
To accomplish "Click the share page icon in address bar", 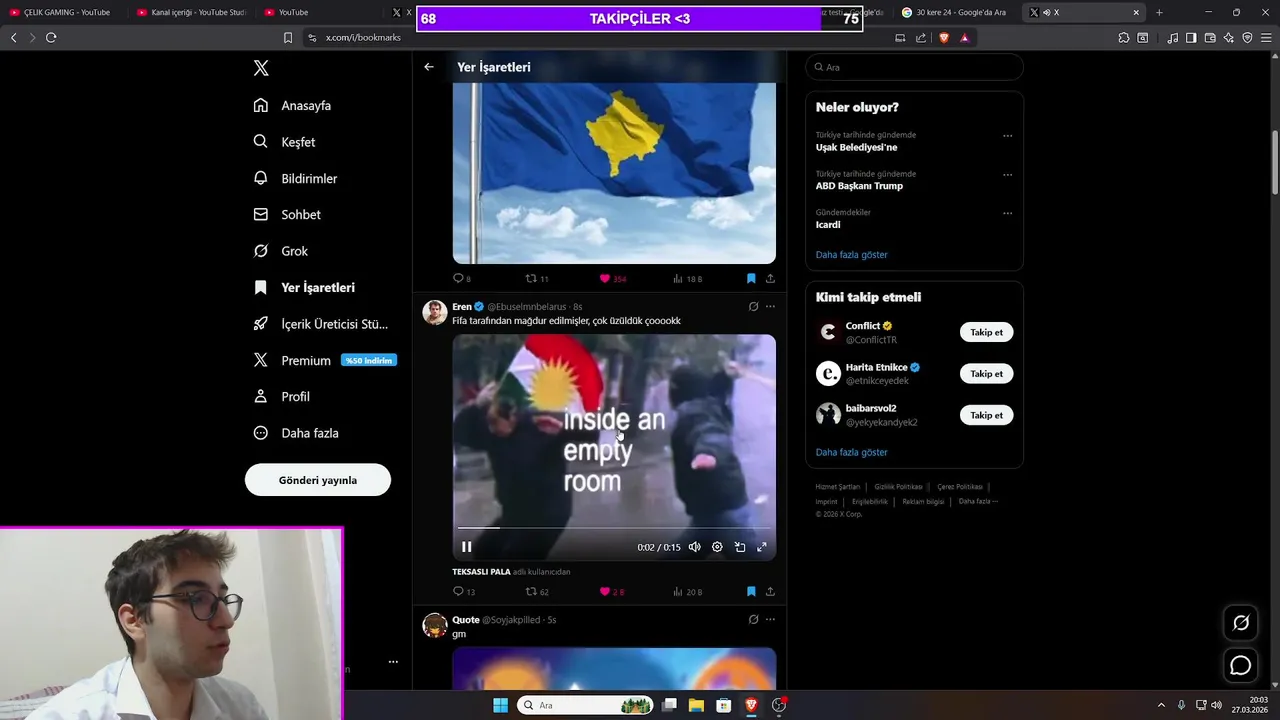I will coord(921,38).
